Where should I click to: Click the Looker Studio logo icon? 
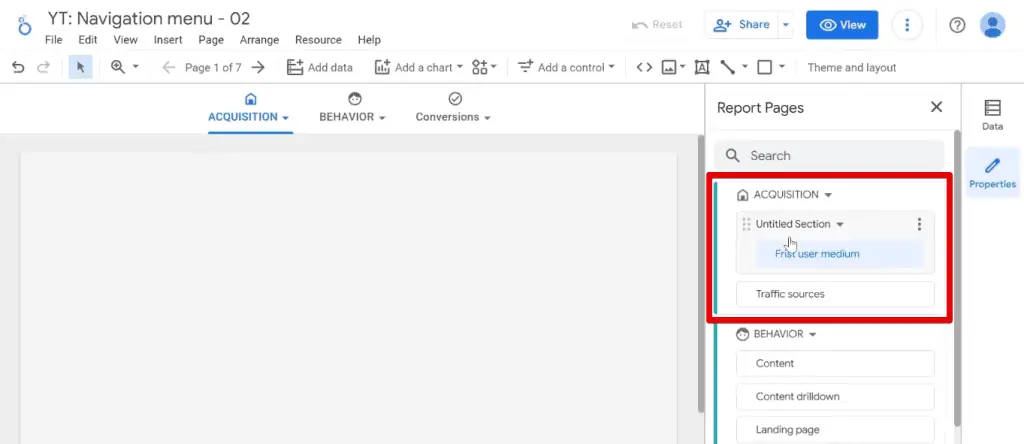[x=25, y=25]
